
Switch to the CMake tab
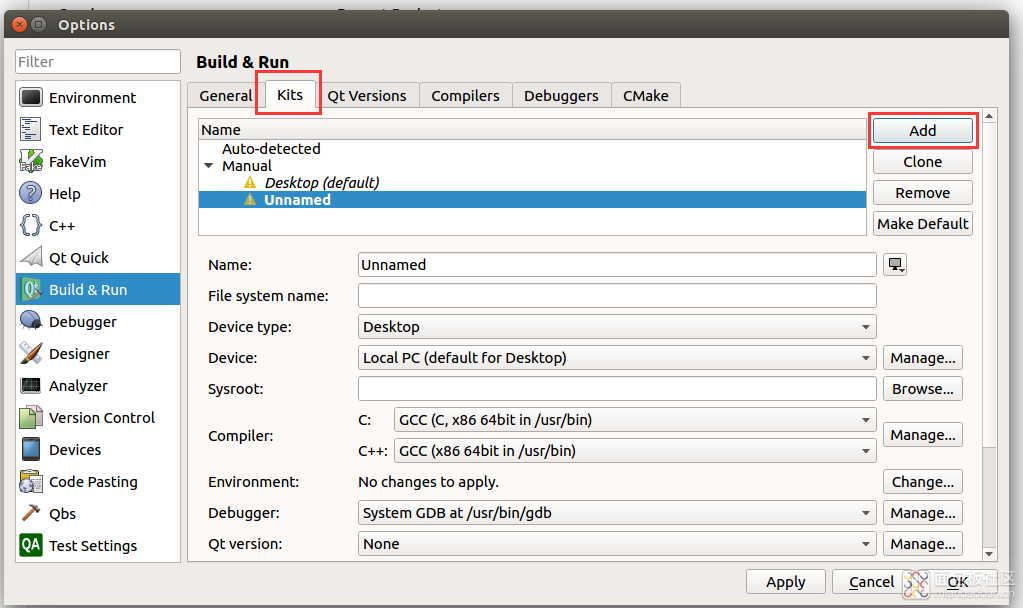[x=645, y=96]
